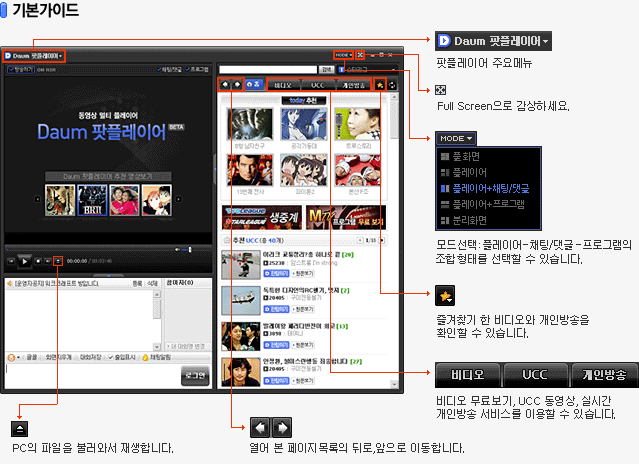Switch to the 개인방송 tab in the player
The image size is (639, 464).
[353, 85]
